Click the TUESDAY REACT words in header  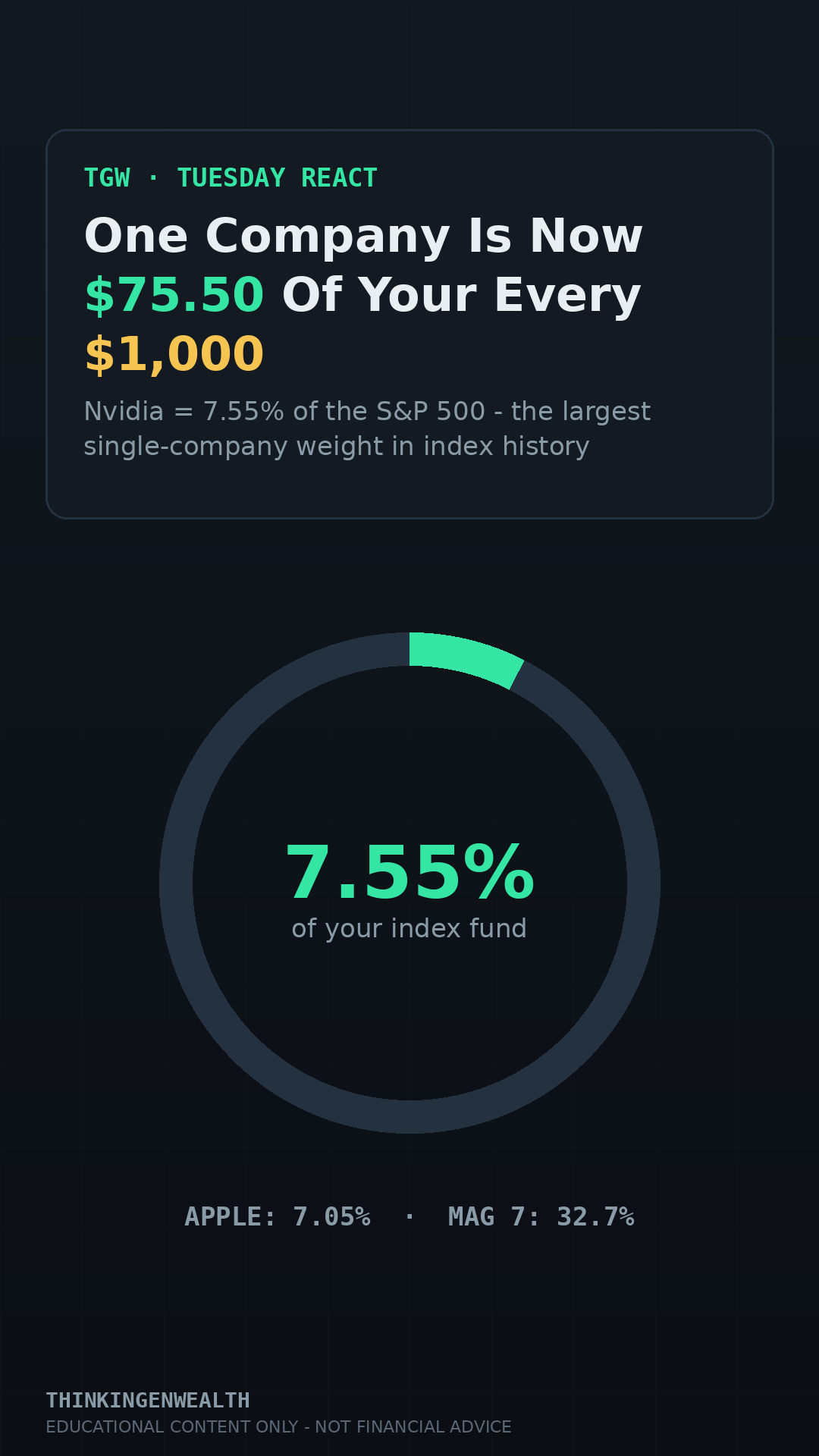click(277, 178)
